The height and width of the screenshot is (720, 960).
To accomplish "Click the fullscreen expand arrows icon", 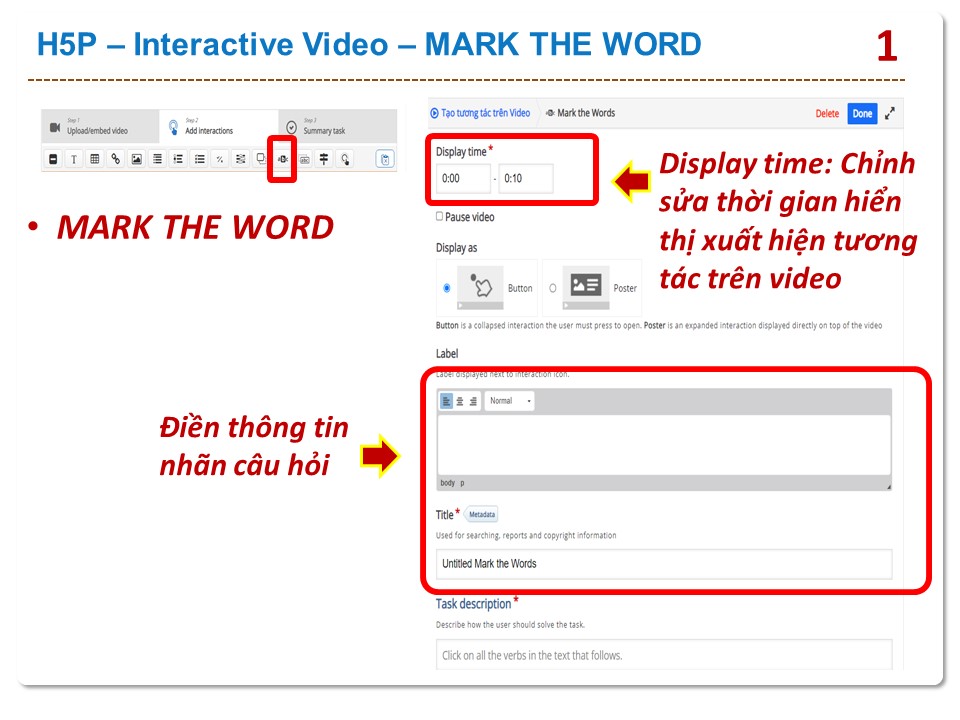I will (889, 114).
